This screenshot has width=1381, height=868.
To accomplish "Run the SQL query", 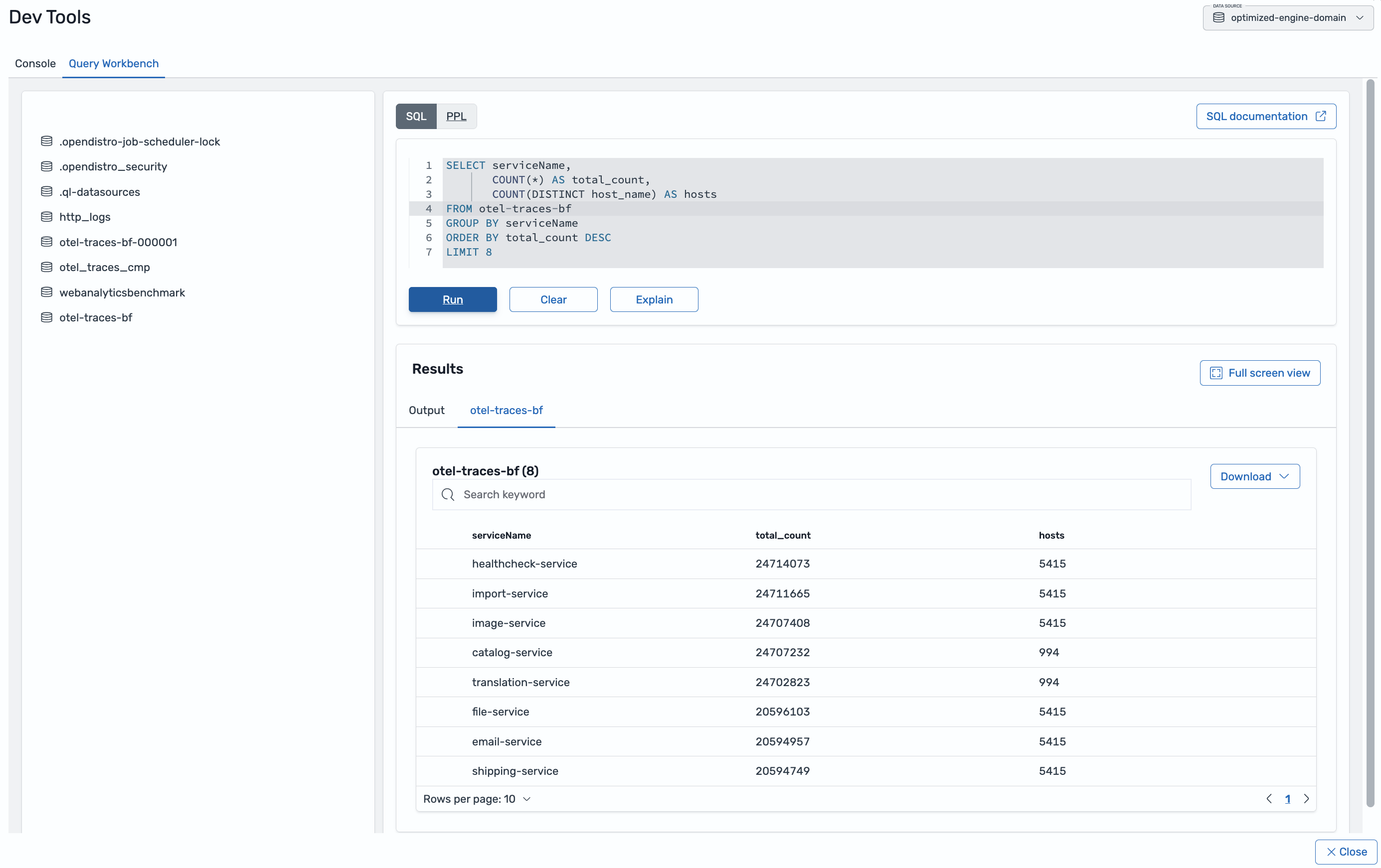I will pos(453,300).
